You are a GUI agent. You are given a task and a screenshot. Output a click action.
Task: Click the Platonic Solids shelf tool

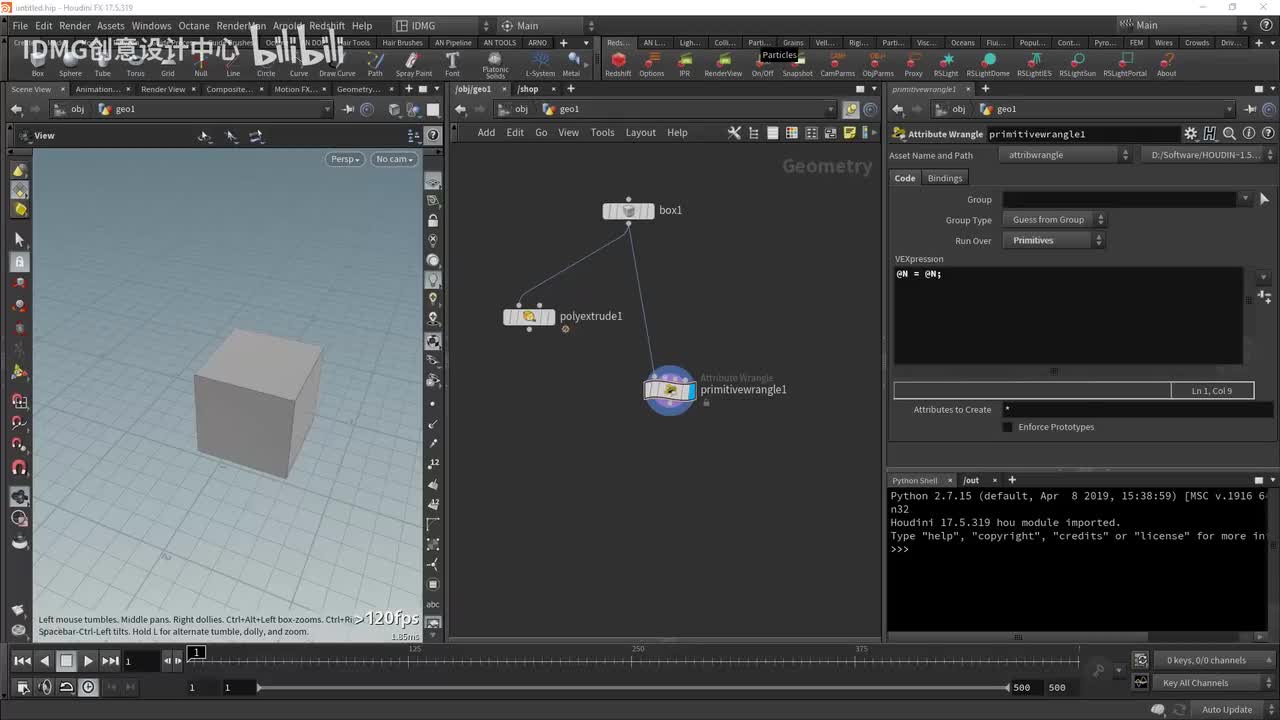coord(495,60)
